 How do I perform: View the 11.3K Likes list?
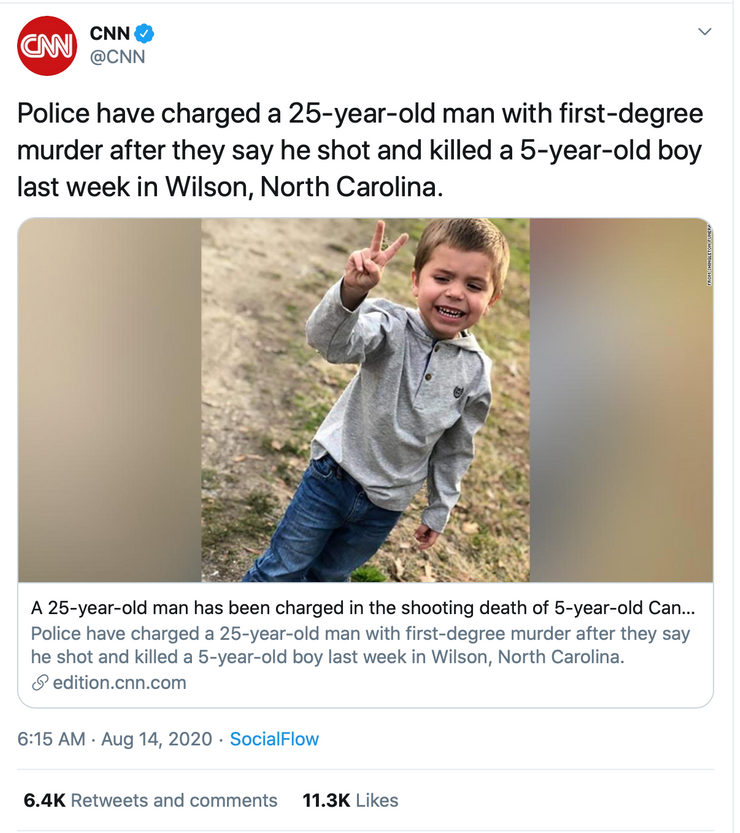350,800
